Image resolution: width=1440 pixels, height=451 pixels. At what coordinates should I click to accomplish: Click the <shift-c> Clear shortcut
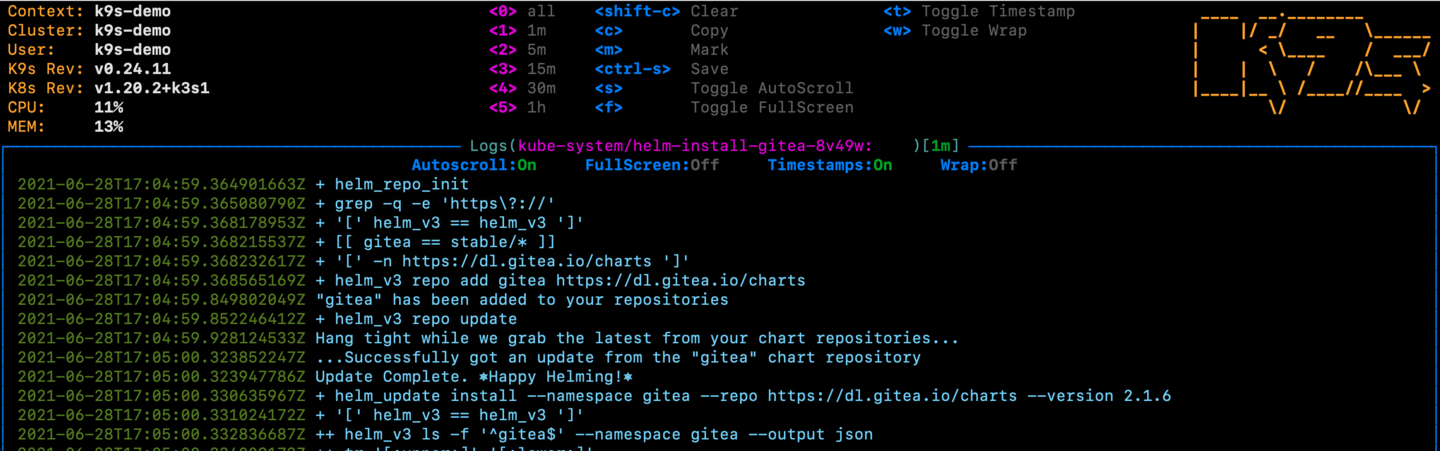pyautogui.click(x=666, y=11)
